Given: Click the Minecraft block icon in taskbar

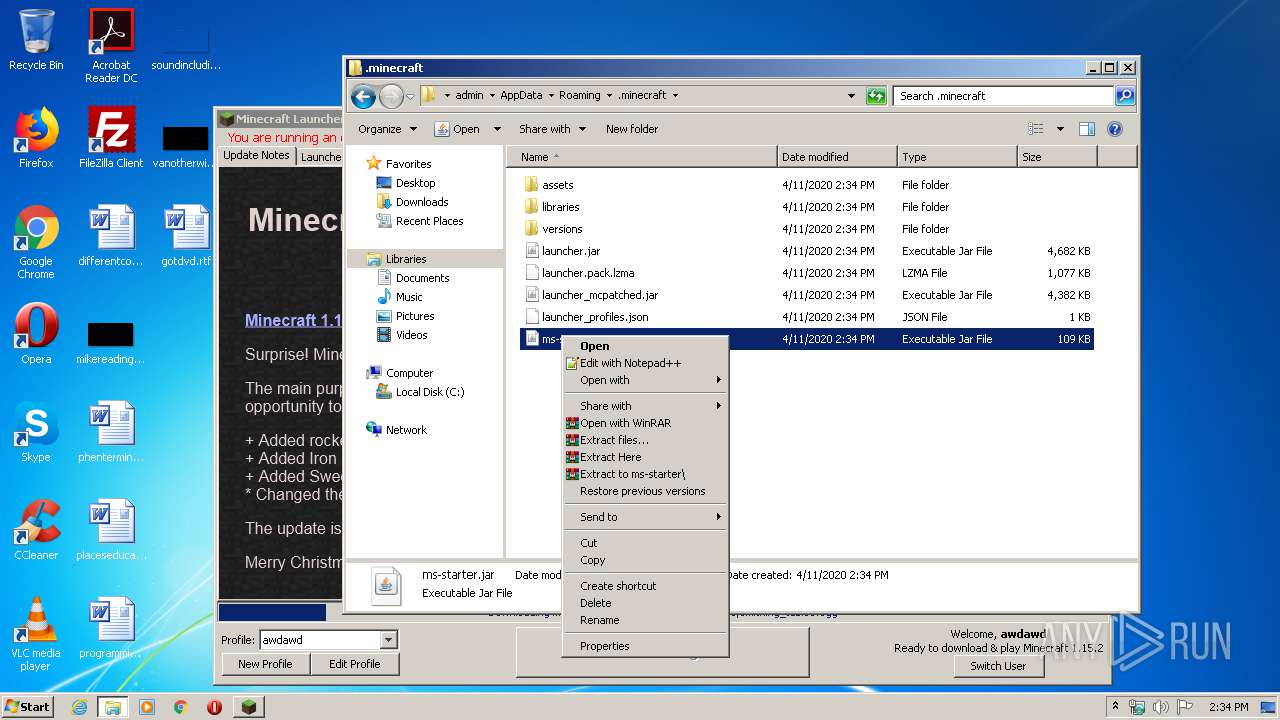Looking at the screenshot, I should pyautogui.click(x=248, y=707).
